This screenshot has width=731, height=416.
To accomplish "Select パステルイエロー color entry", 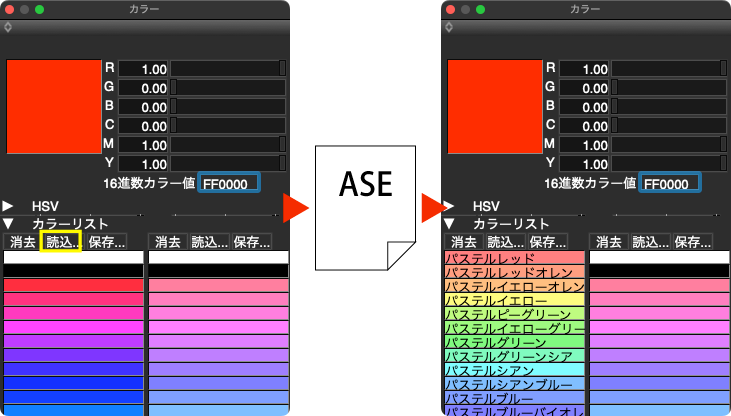I will [514, 300].
